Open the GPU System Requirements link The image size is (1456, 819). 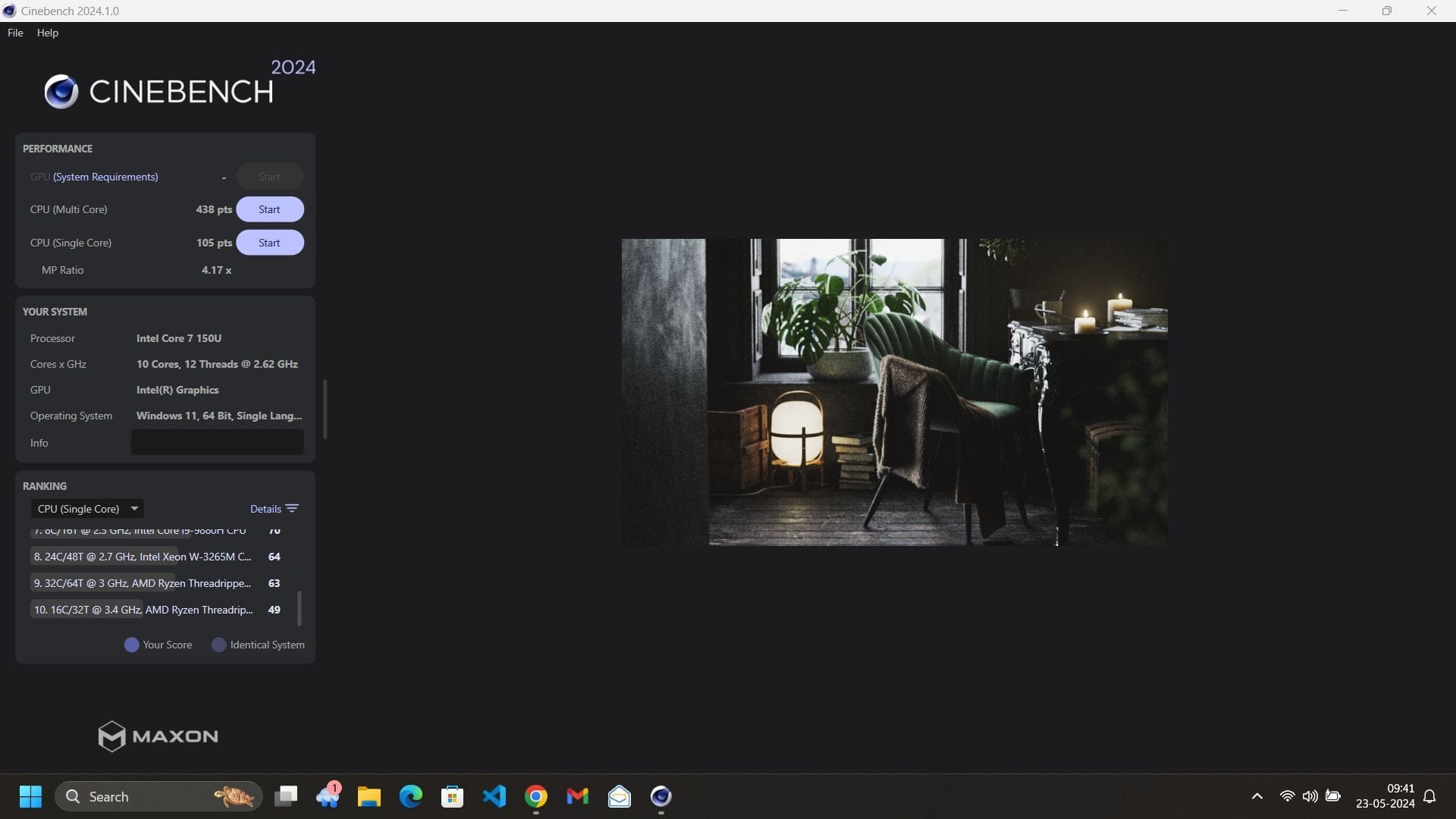(105, 177)
